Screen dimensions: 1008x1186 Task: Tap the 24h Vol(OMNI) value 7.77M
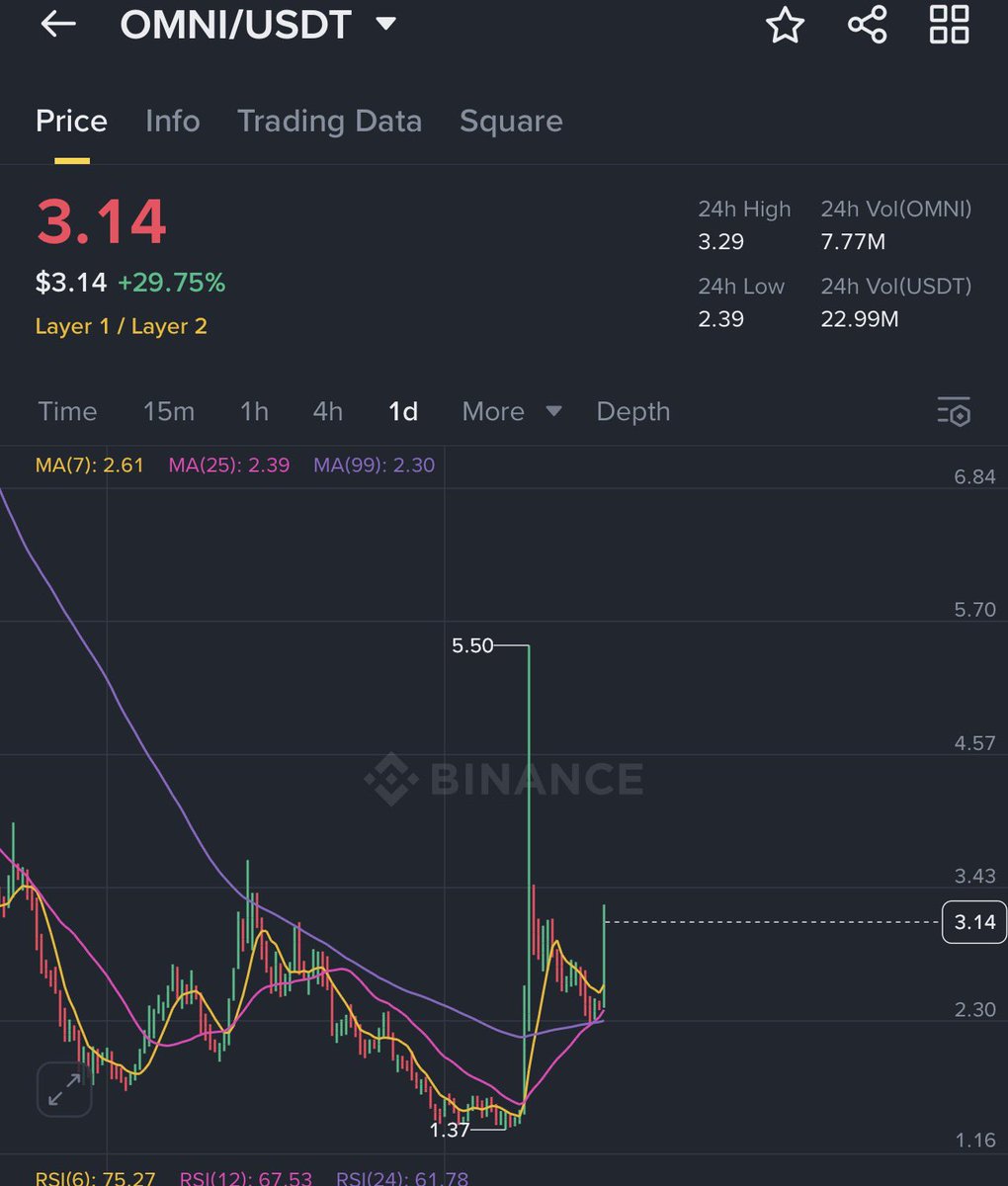click(x=853, y=241)
